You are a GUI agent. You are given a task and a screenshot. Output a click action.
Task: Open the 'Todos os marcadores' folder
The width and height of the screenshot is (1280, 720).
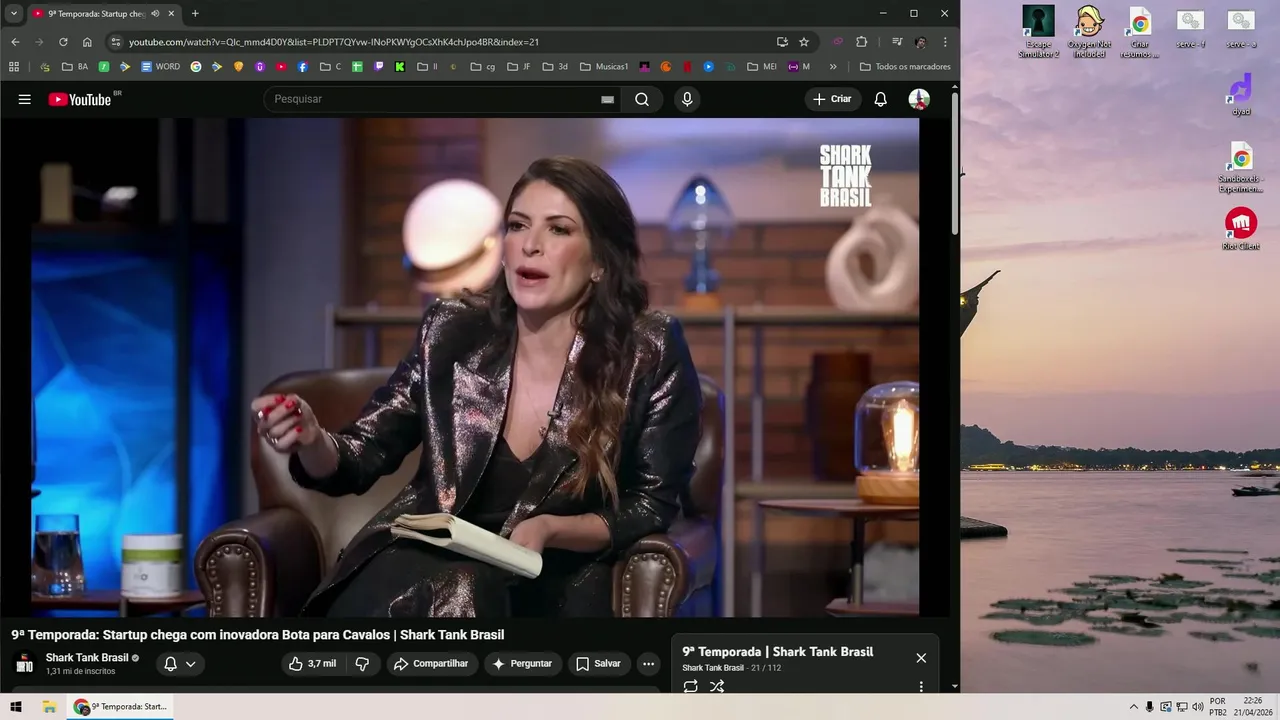tap(905, 67)
